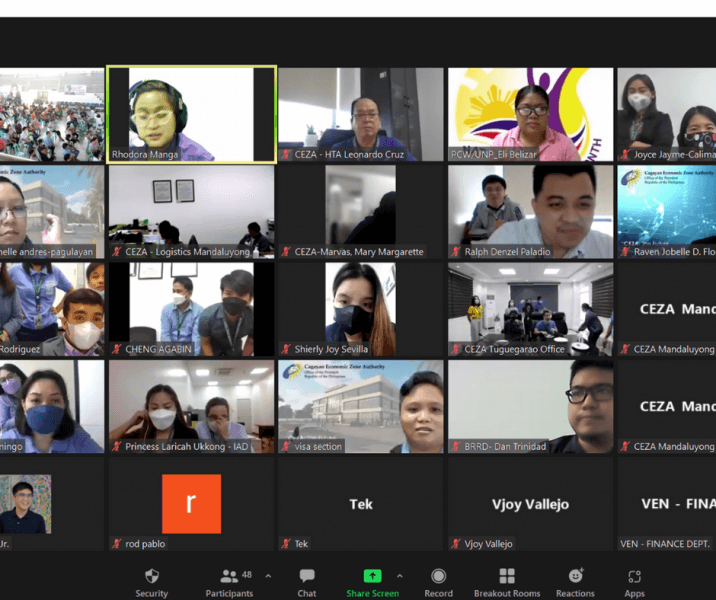Open the Breakout Rooms grid icon

[x=507, y=576]
